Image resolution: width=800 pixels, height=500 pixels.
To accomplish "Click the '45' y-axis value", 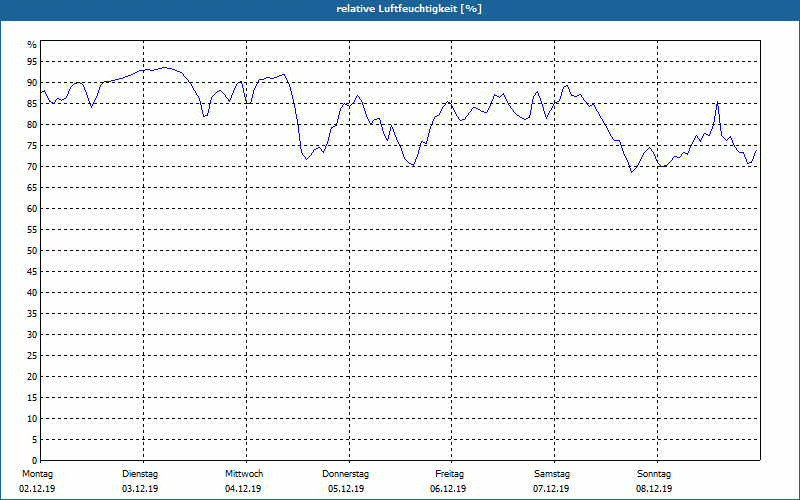I will [32, 271].
